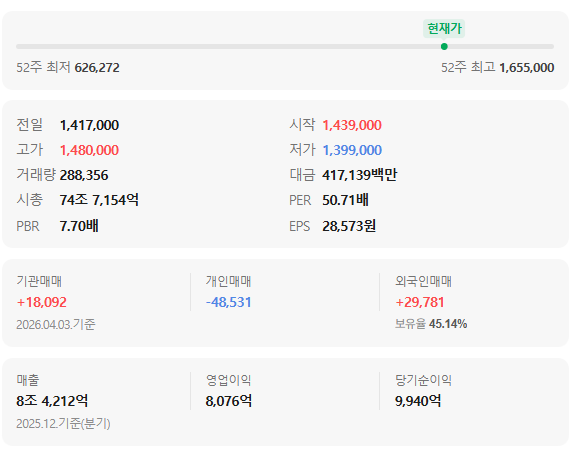
Task: Click the 보유율 45.14% text
Action: 431,324
